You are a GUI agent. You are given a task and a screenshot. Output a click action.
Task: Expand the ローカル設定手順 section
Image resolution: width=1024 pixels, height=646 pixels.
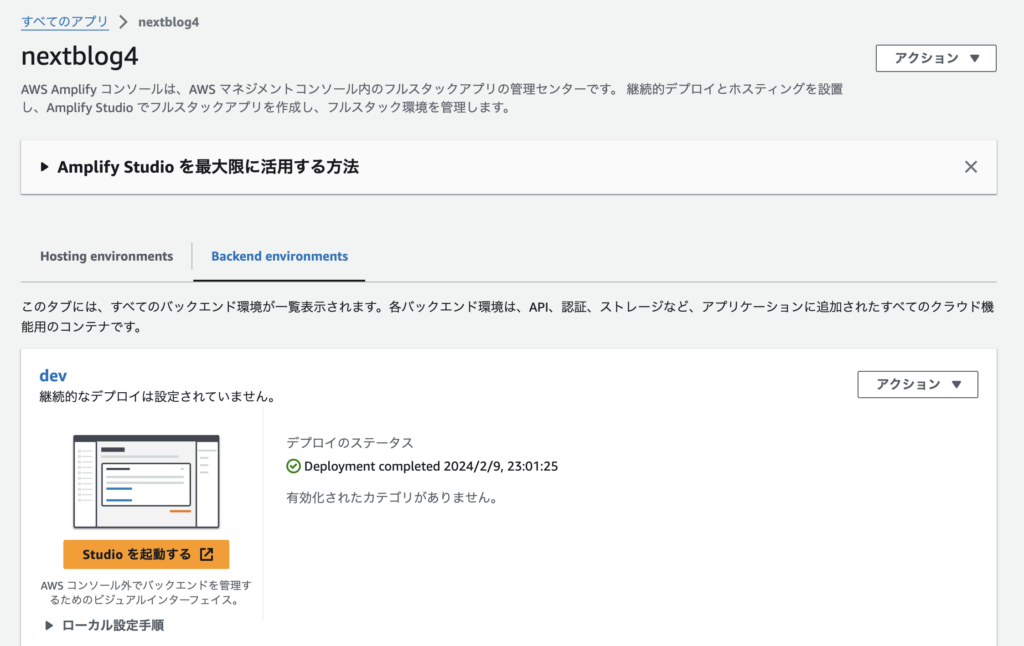[x=104, y=625]
